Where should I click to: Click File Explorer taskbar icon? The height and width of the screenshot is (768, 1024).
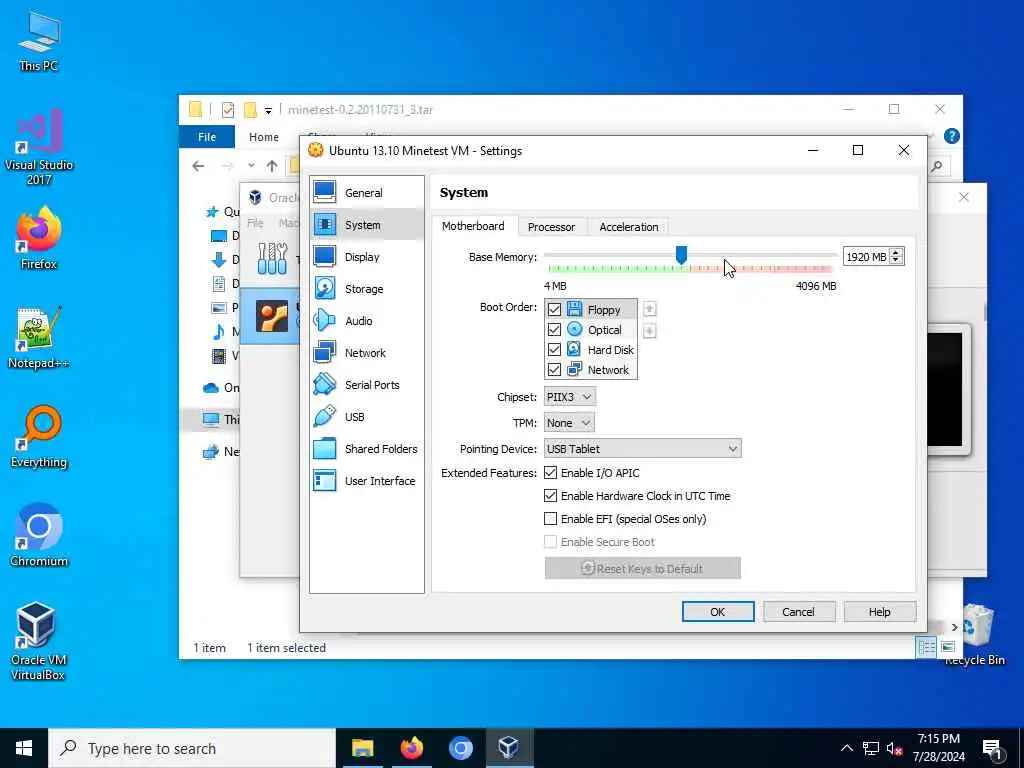(x=362, y=748)
